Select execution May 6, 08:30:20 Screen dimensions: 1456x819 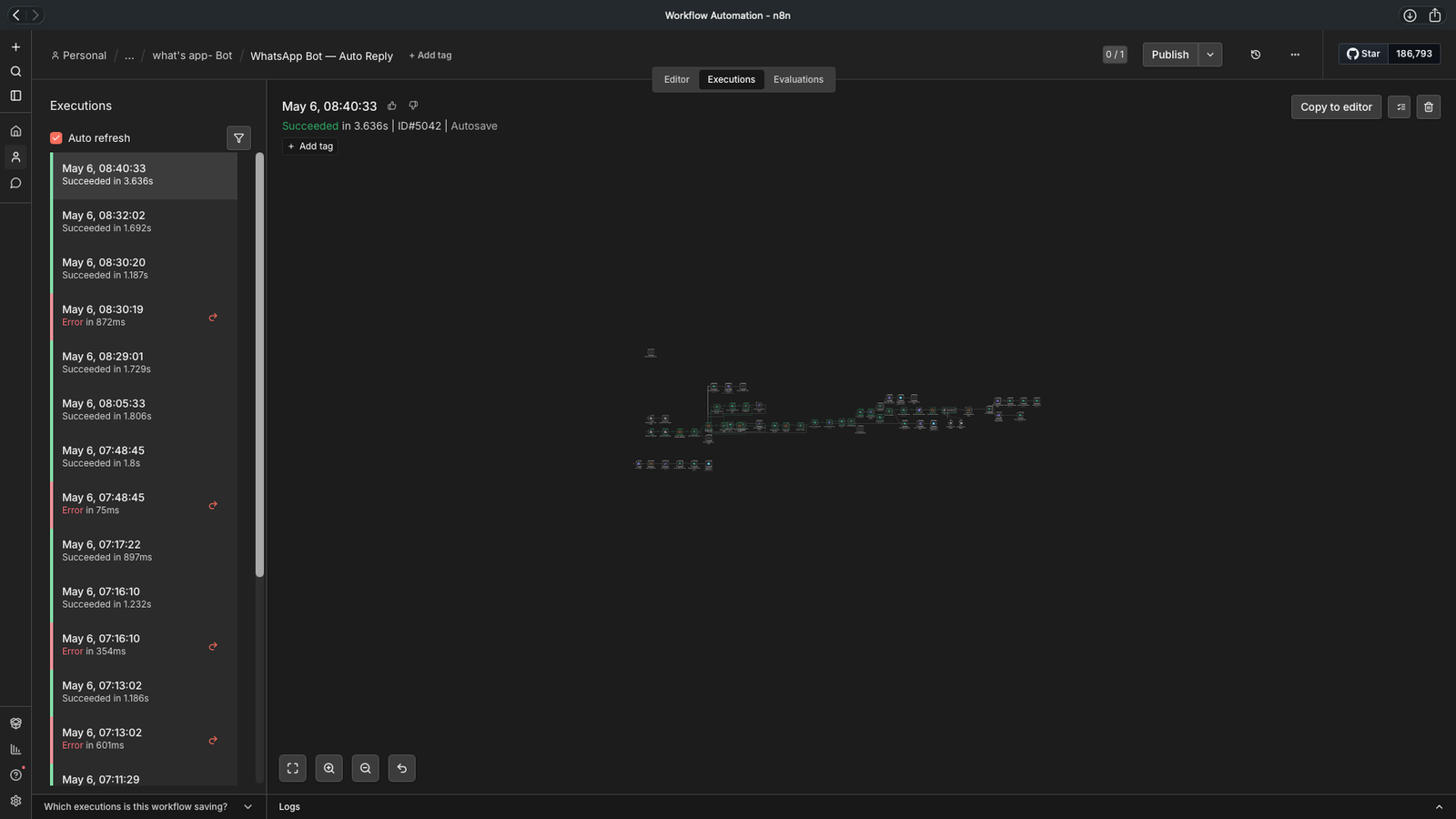pos(144,269)
